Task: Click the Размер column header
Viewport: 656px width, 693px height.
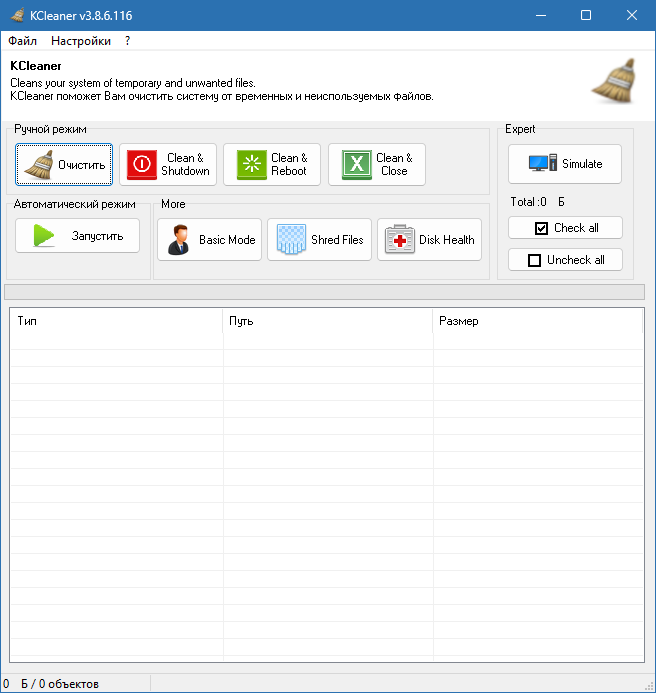Action: (x=538, y=321)
